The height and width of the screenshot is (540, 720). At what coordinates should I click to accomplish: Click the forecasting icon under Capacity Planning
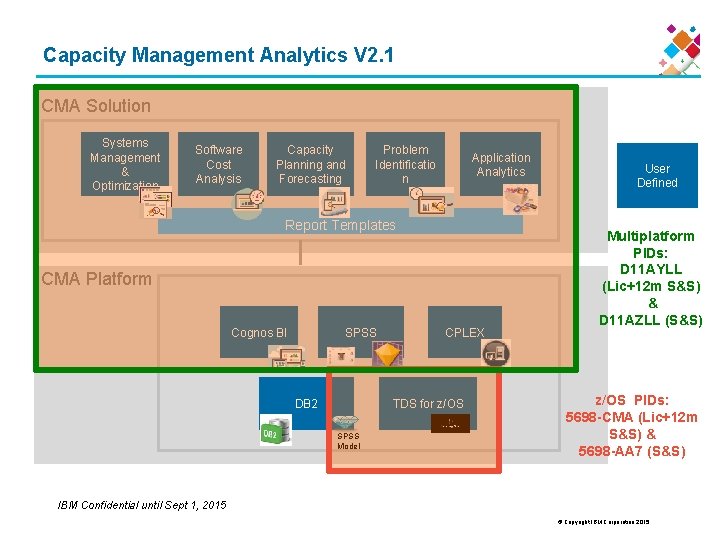click(x=334, y=202)
